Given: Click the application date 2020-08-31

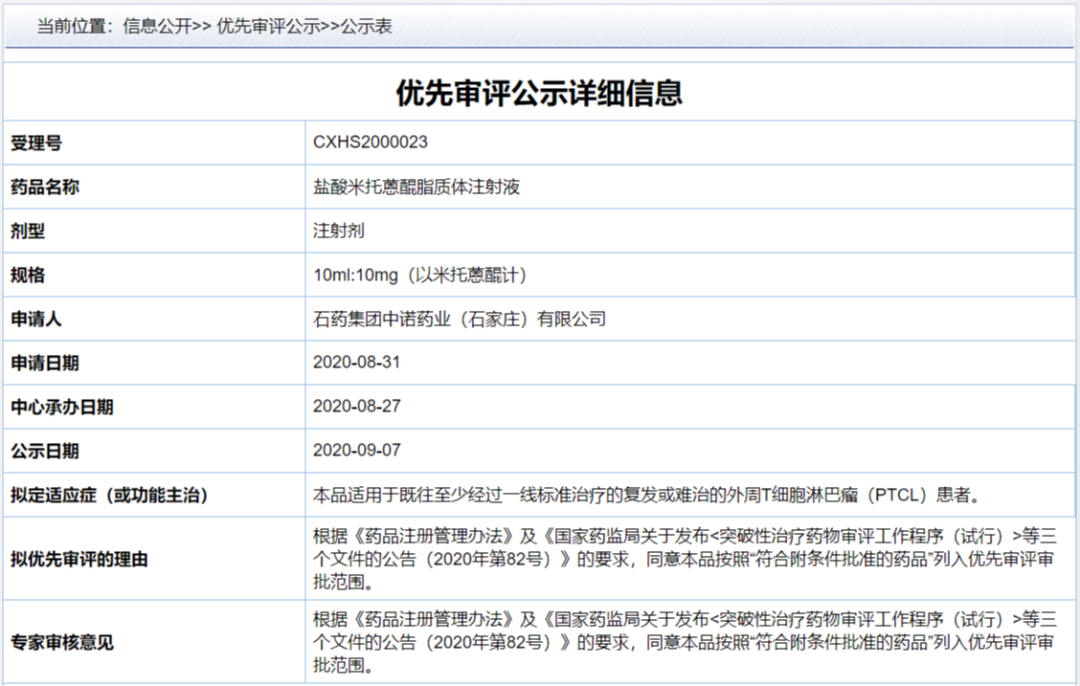Looking at the screenshot, I should coord(356,362).
